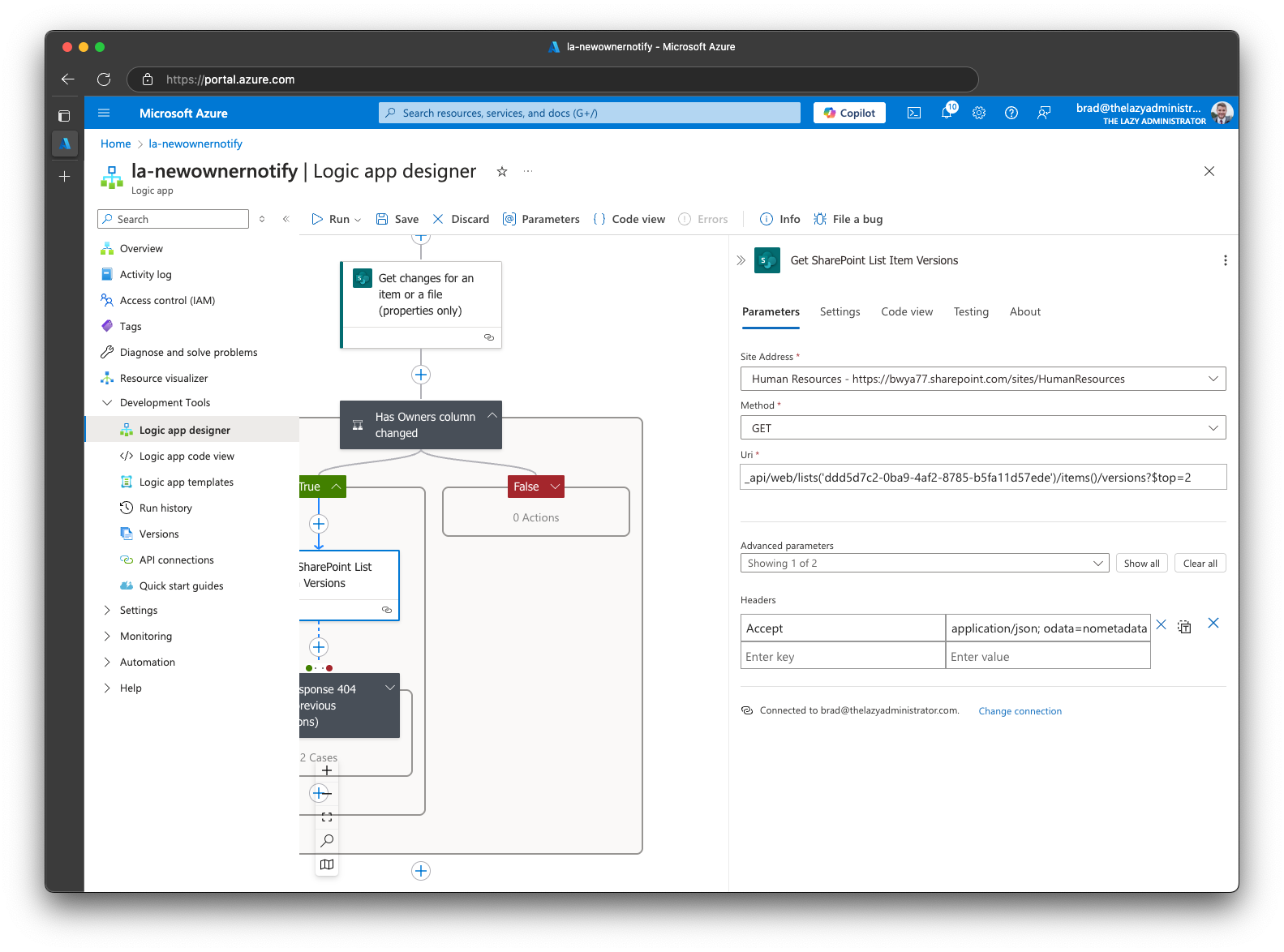Save the logic app

tap(397, 219)
